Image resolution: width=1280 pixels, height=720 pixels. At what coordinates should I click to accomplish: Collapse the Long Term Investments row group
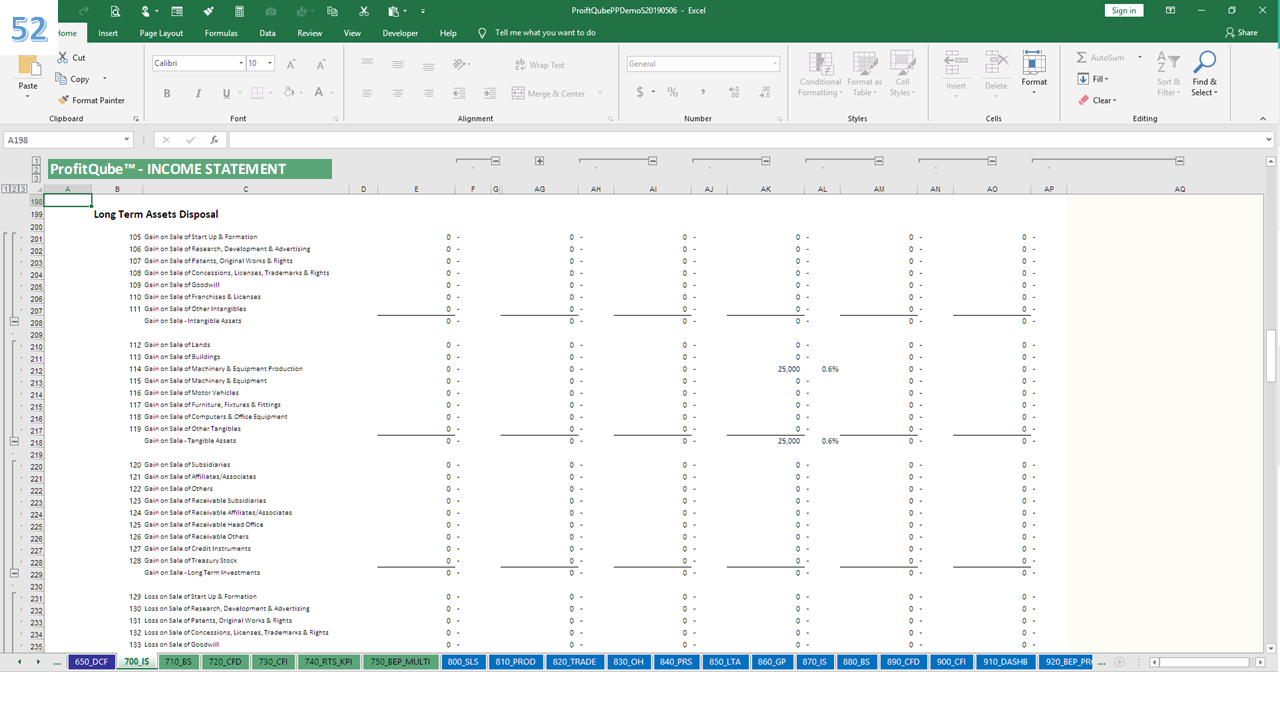point(15,573)
